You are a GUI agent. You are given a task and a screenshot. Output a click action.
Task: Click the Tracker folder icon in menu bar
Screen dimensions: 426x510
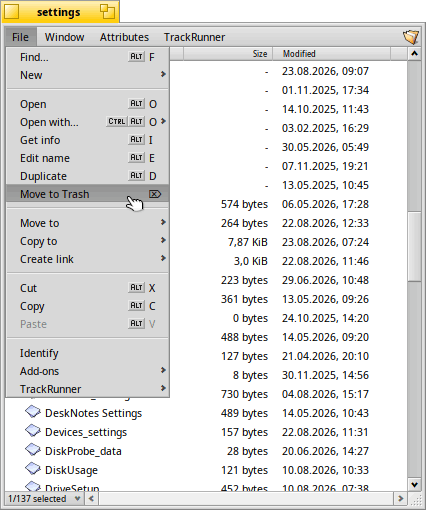(410, 37)
